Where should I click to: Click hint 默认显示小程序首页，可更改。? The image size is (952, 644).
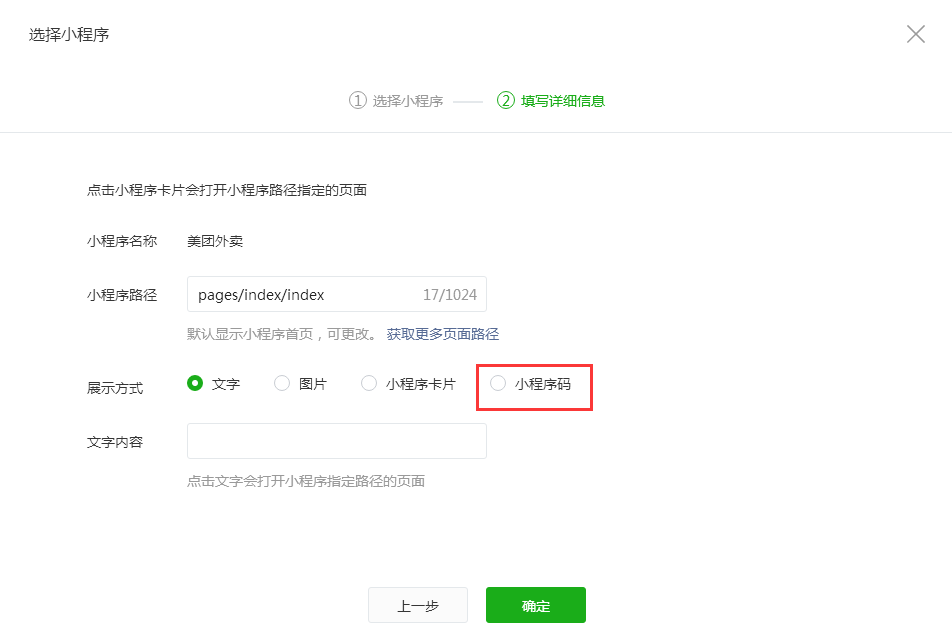coord(283,334)
